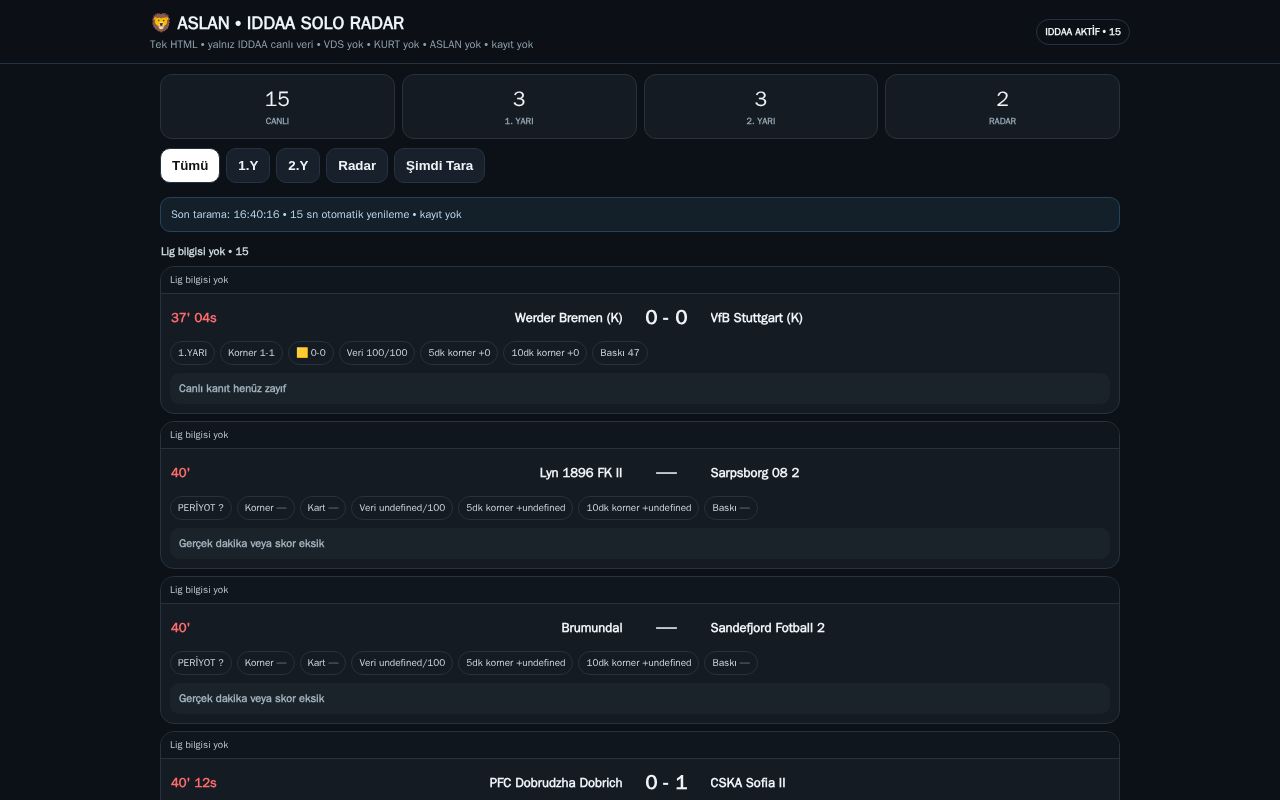Viewport: 1280px width, 800px height.
Task: Click the Sarpsborg 08 2 team name
Action: point(755,473)
